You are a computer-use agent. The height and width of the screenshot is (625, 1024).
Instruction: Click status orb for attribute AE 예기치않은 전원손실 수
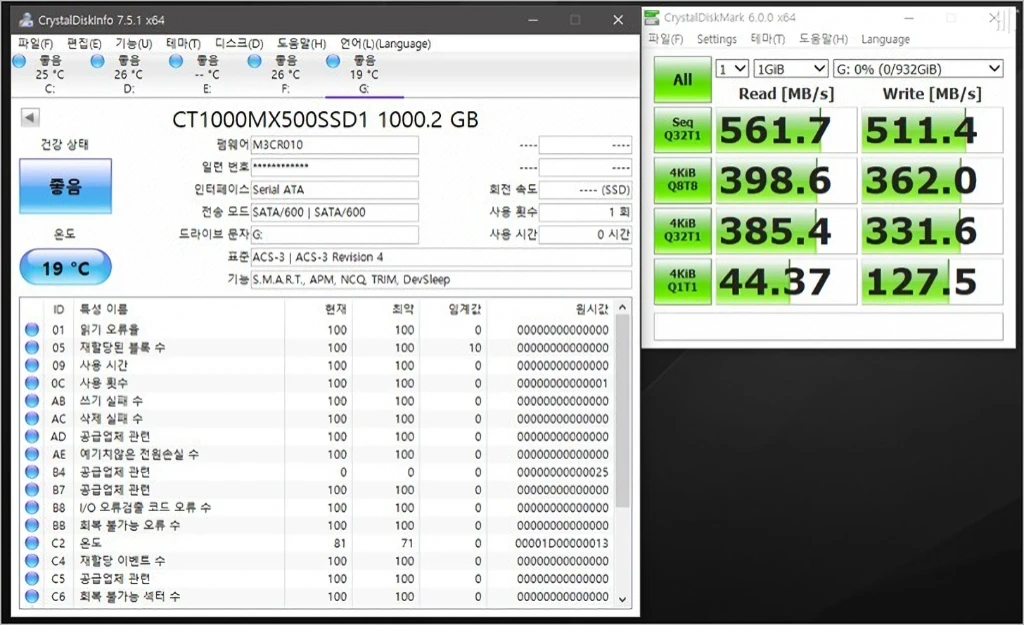coord(32,454)
